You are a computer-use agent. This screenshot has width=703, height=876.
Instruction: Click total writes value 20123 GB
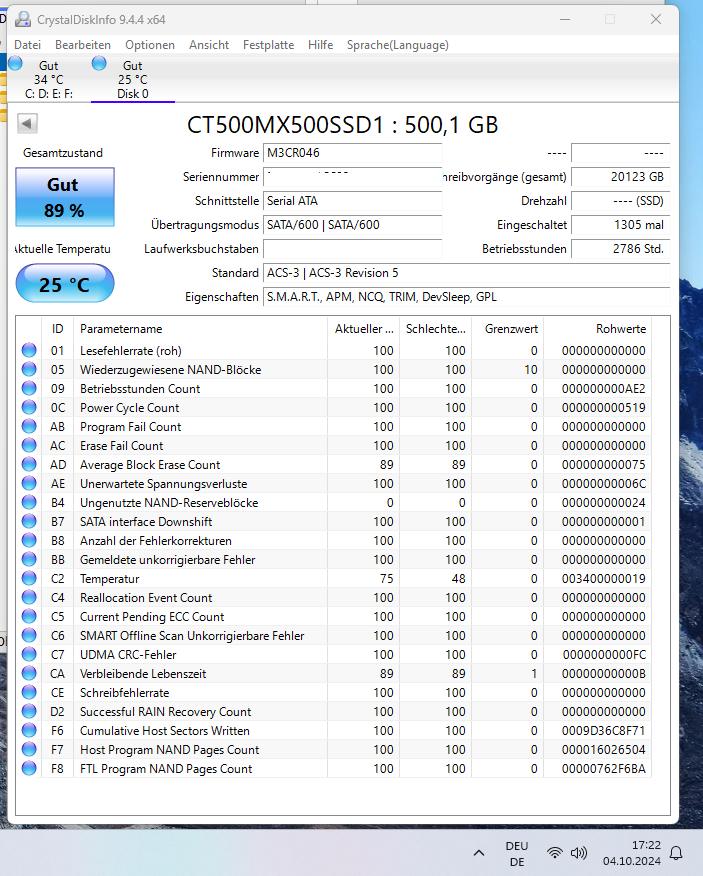(x=621, y=177)
